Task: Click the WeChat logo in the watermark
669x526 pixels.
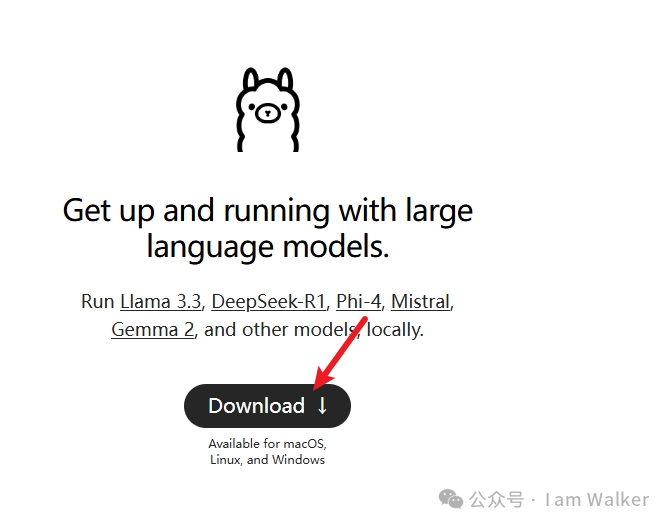Action: [x=451, y=499]
